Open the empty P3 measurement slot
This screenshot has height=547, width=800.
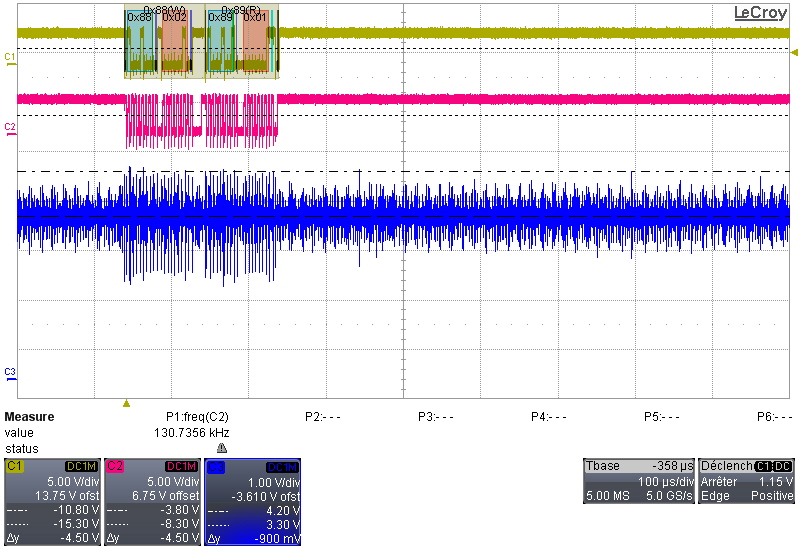point(436,417)
